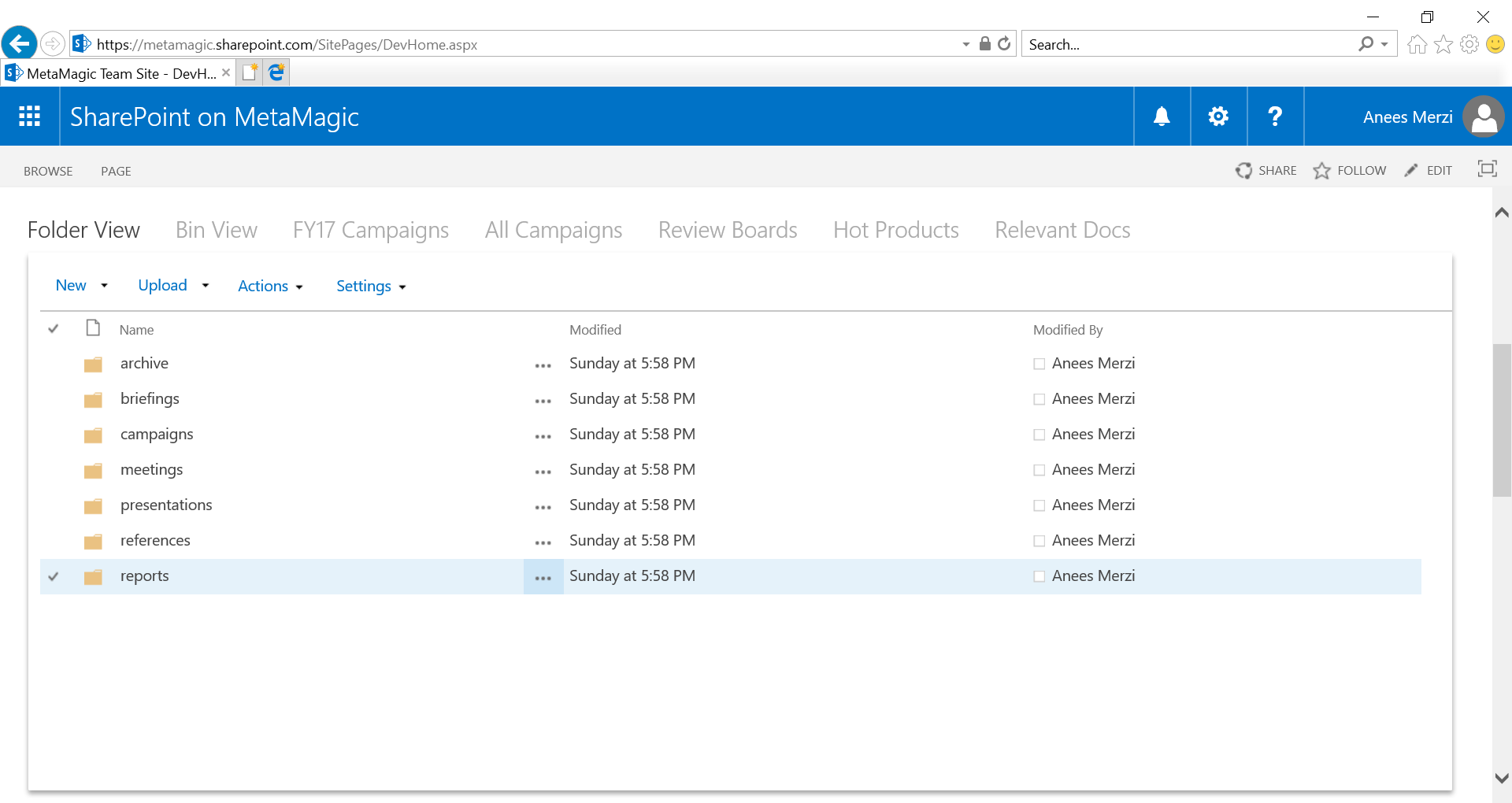This screenshot has width=1512, height=803.
Task: Click the briefings folder icon
Action: coord(94,400)
